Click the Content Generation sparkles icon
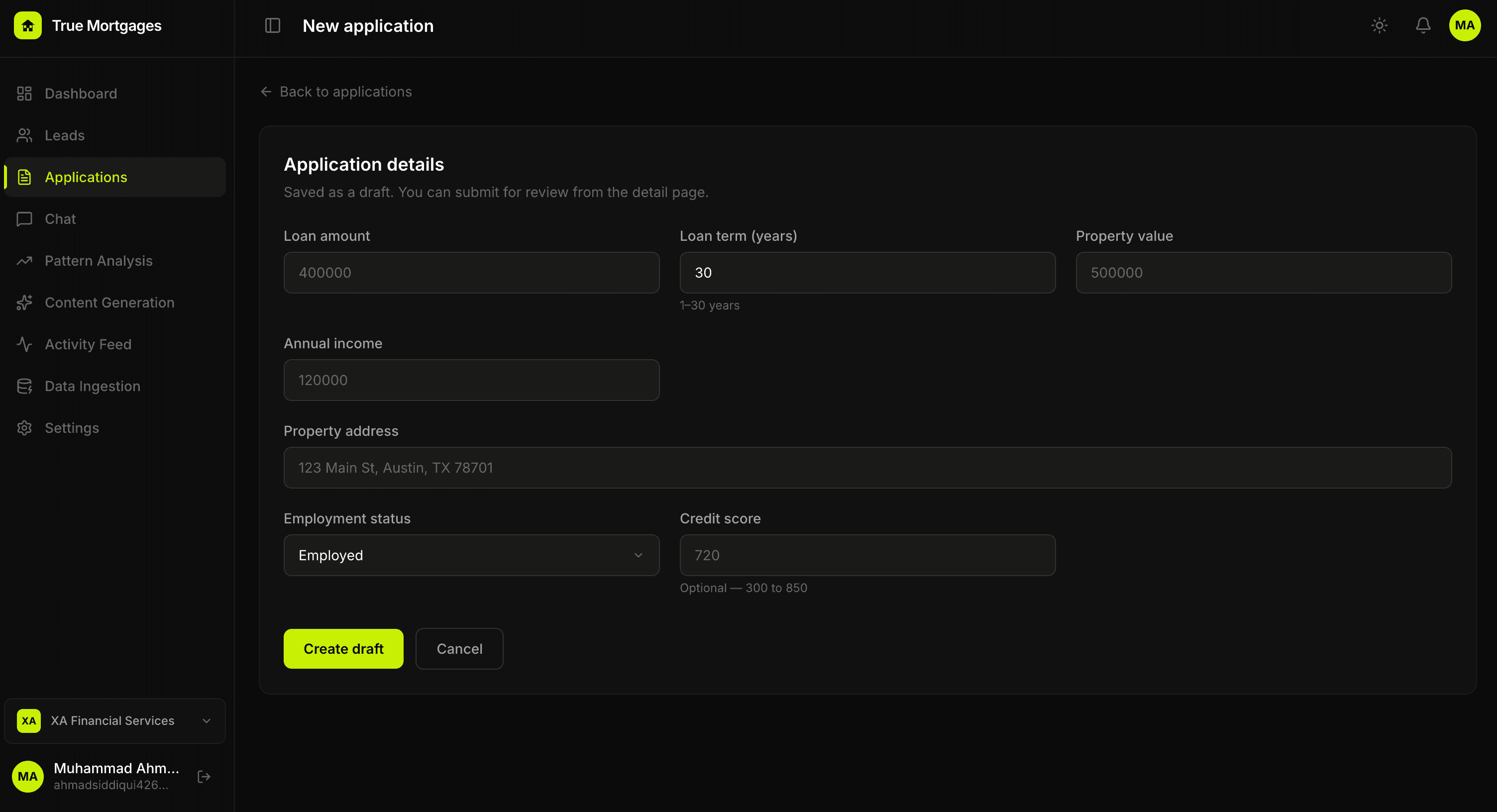The image size is (1497, 812). pyautogui.click(x=24, y=303)
